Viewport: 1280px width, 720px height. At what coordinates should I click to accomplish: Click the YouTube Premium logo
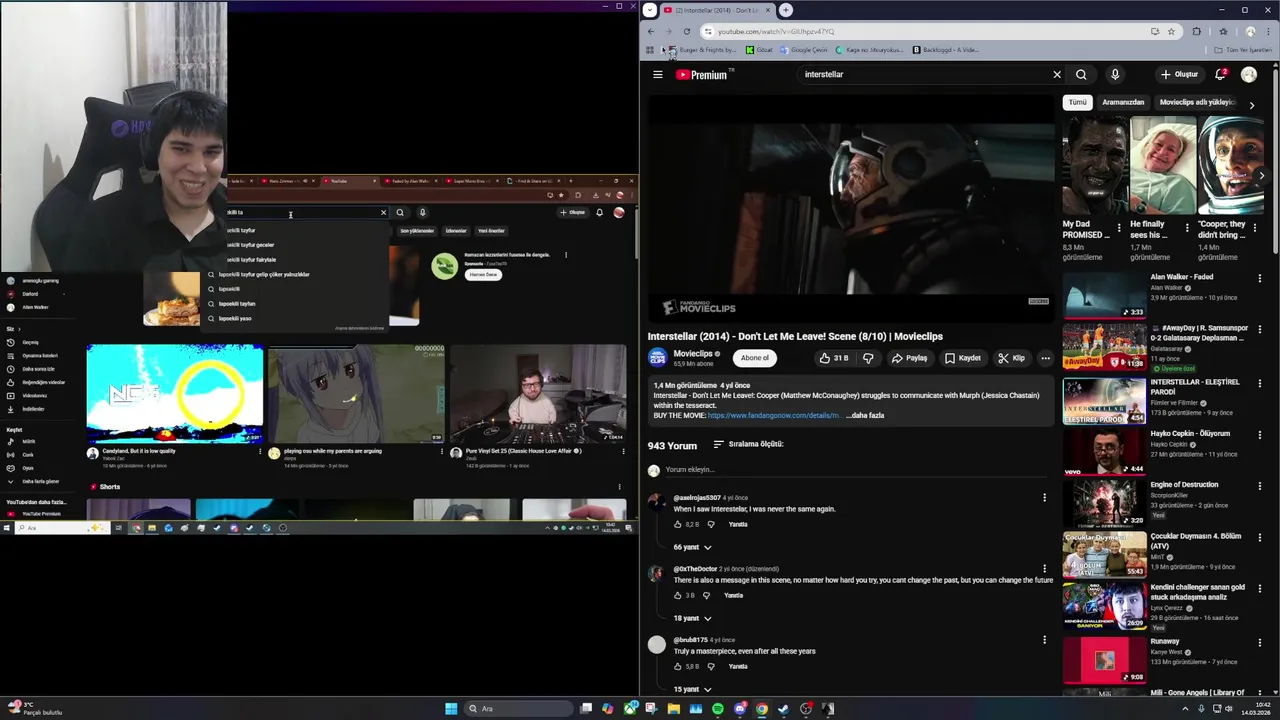[704, 74]
